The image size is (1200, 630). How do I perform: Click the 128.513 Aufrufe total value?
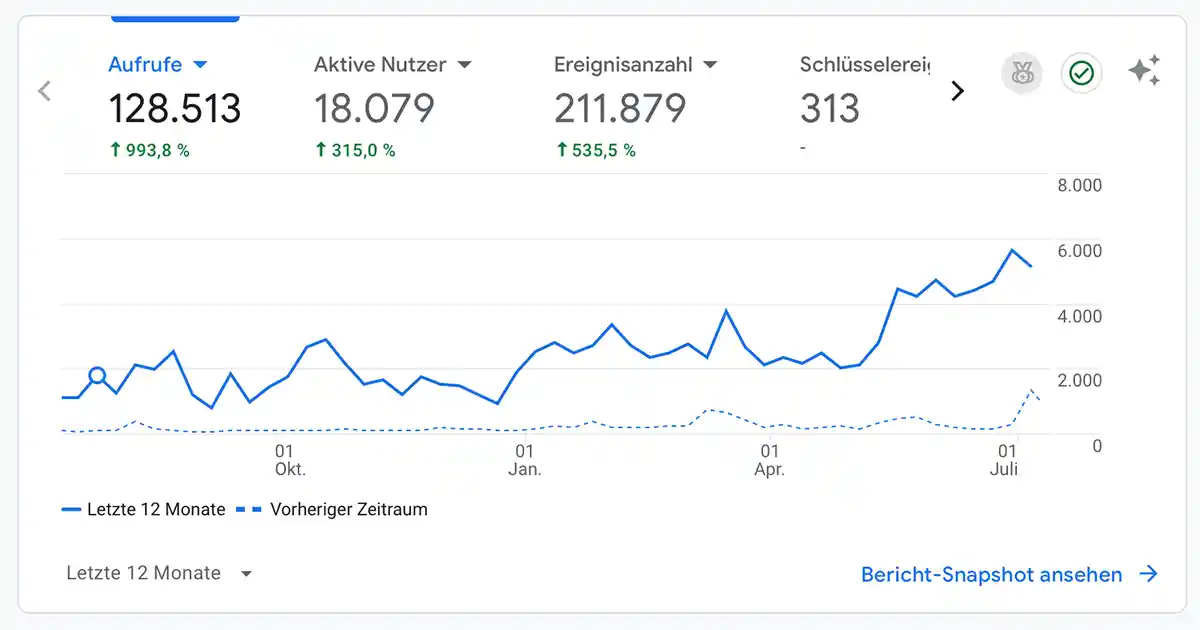coord(175,108)
